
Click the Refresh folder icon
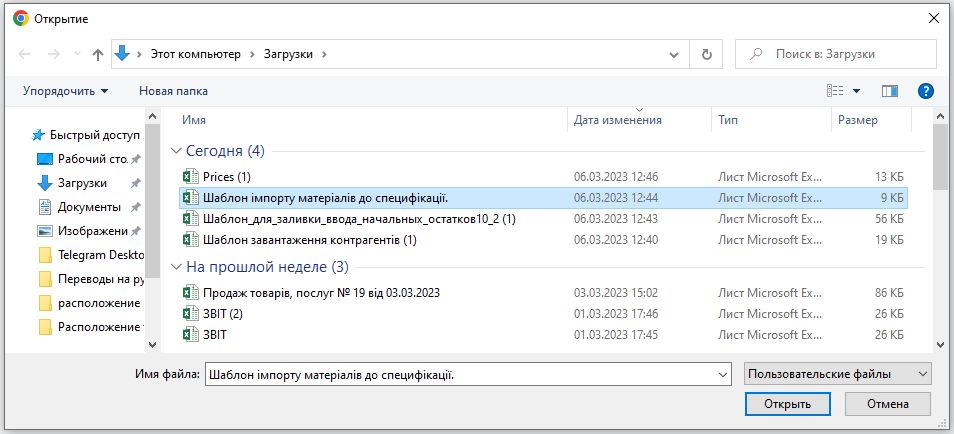pyautogui.click(x=706, y=55)
